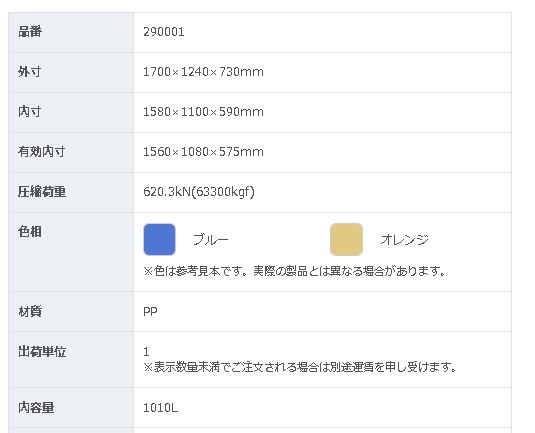
Task: Click effective dimension value 1560×1080×575mm
Action: pyautogui.click(x=203, y=152)
